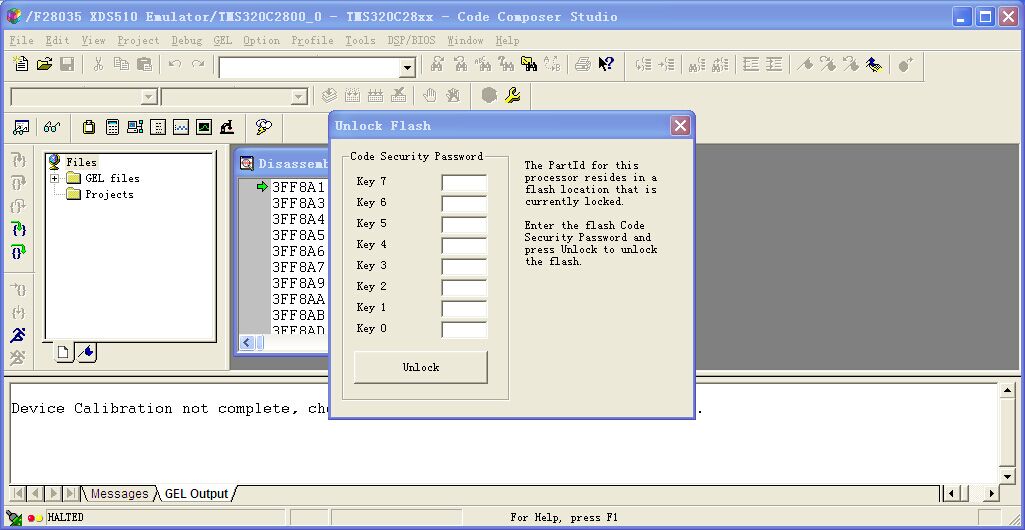Click the Key 5 input field
This screenshot has width=1025, height=530.
[x=464, y=225]
